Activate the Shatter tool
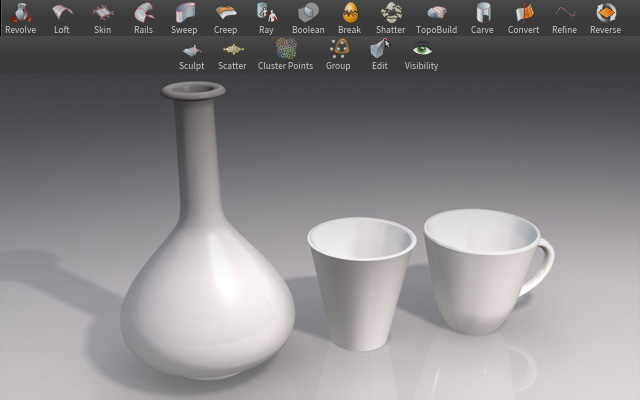The width and height of the screenshot is (640, 400). pos(391,18)
